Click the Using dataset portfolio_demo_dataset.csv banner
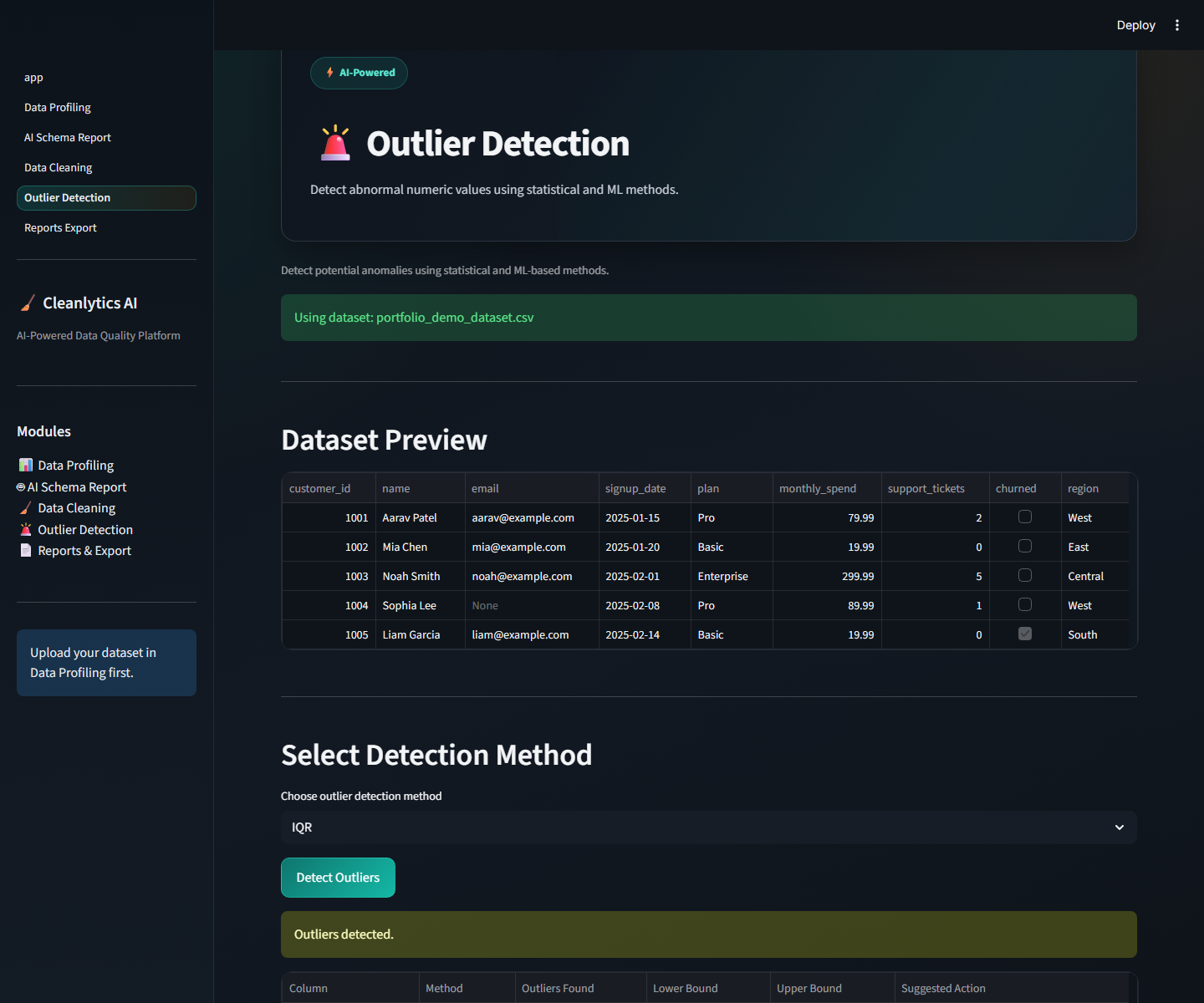The height and width of the screenshot is (1003, 1204). (x=709, y=318)
